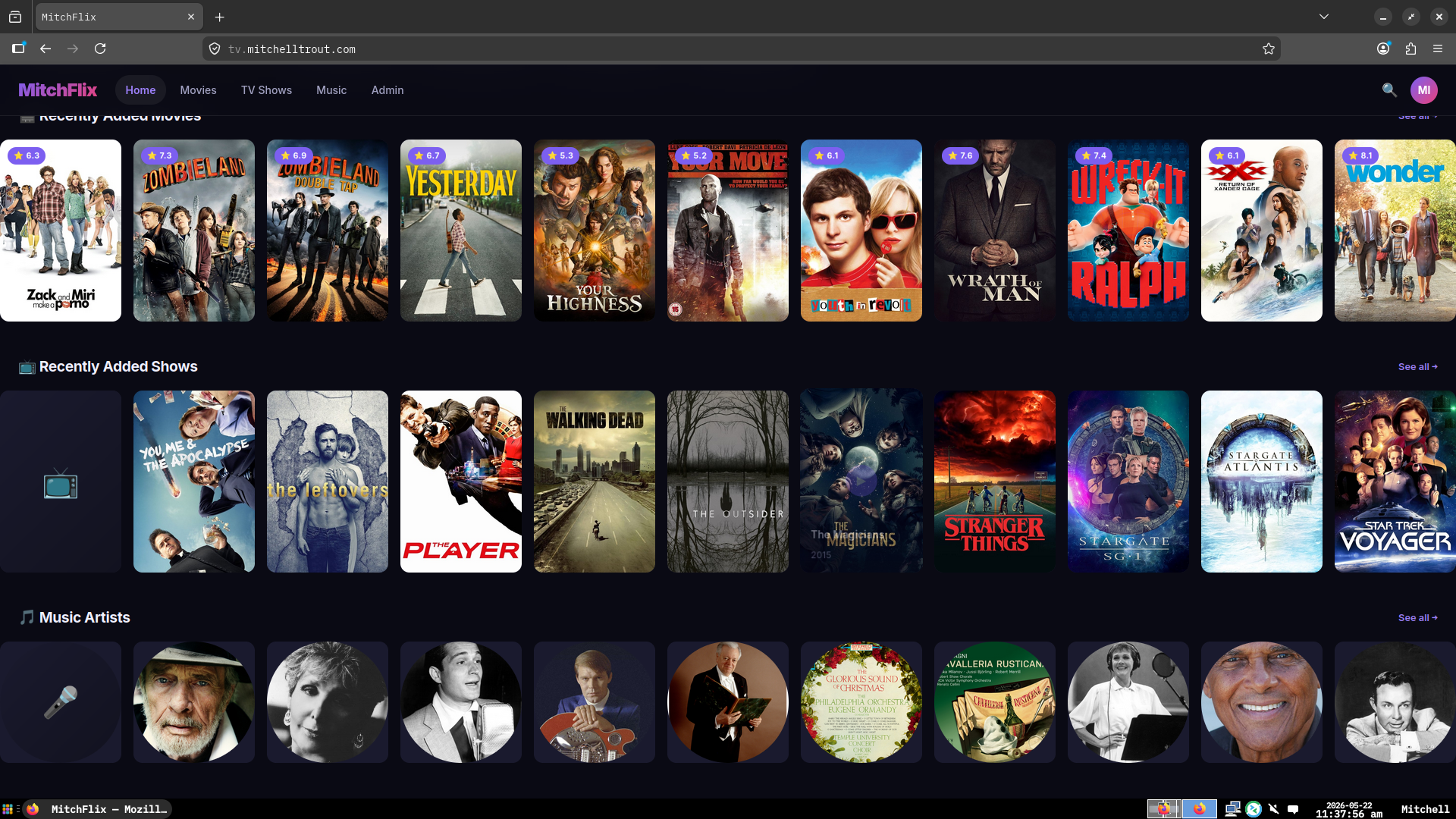
Task: Open The Leftovers show poster
Action: pos(328,482)
